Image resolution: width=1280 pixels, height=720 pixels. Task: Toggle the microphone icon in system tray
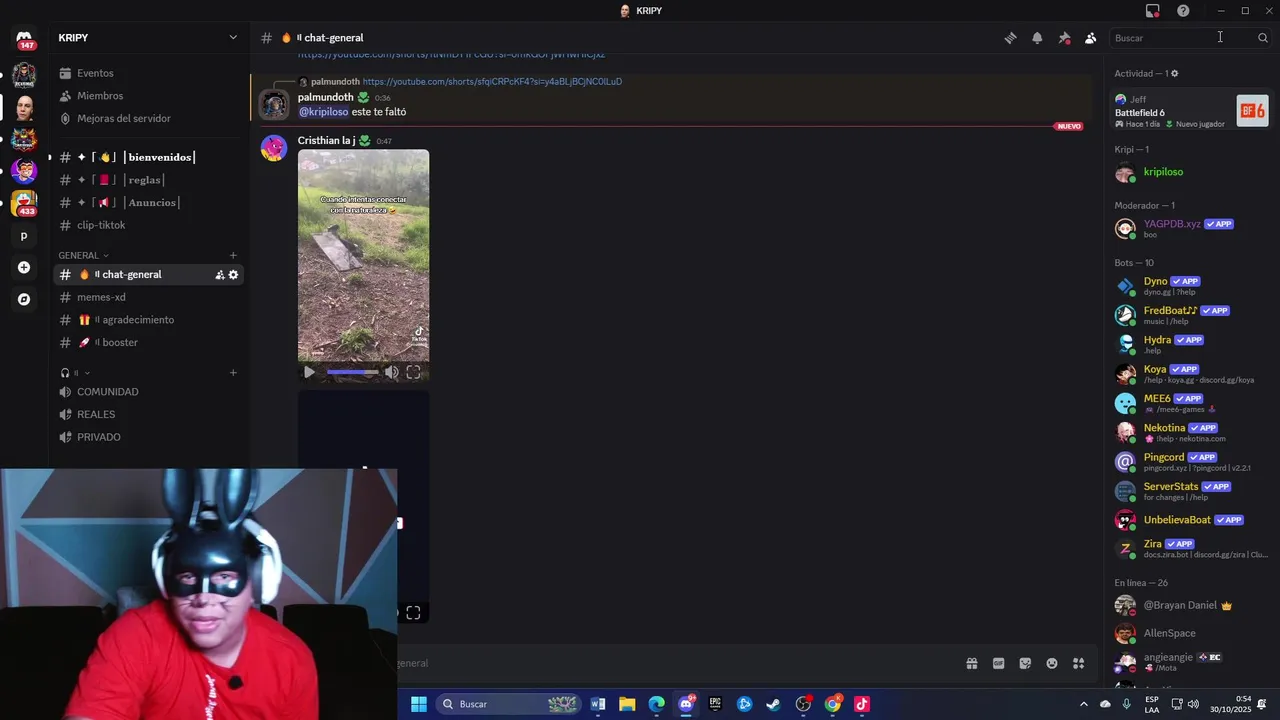(x=1127, y=704)
